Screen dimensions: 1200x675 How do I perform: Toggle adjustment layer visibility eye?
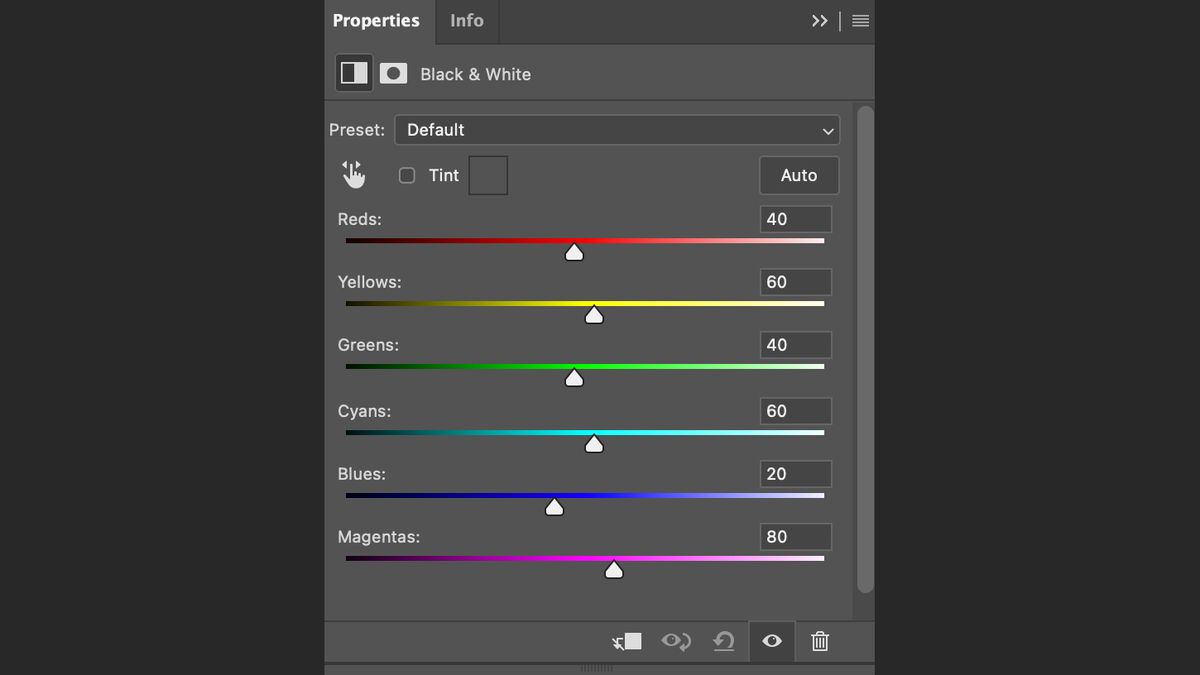pyautogui.click(x=772, y=641)
